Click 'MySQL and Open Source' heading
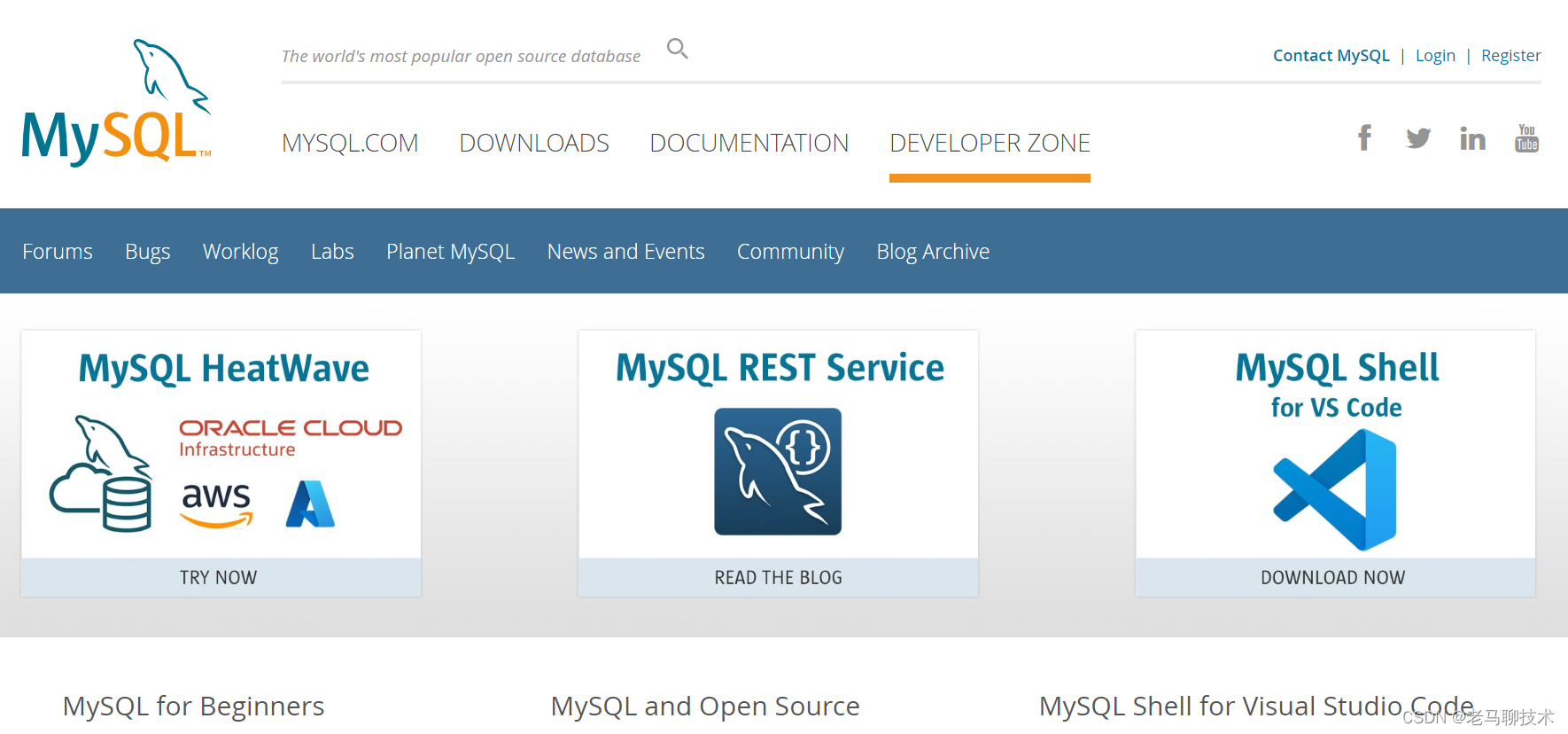Screen dimensions: 1568x734 (x=705, y=707)
